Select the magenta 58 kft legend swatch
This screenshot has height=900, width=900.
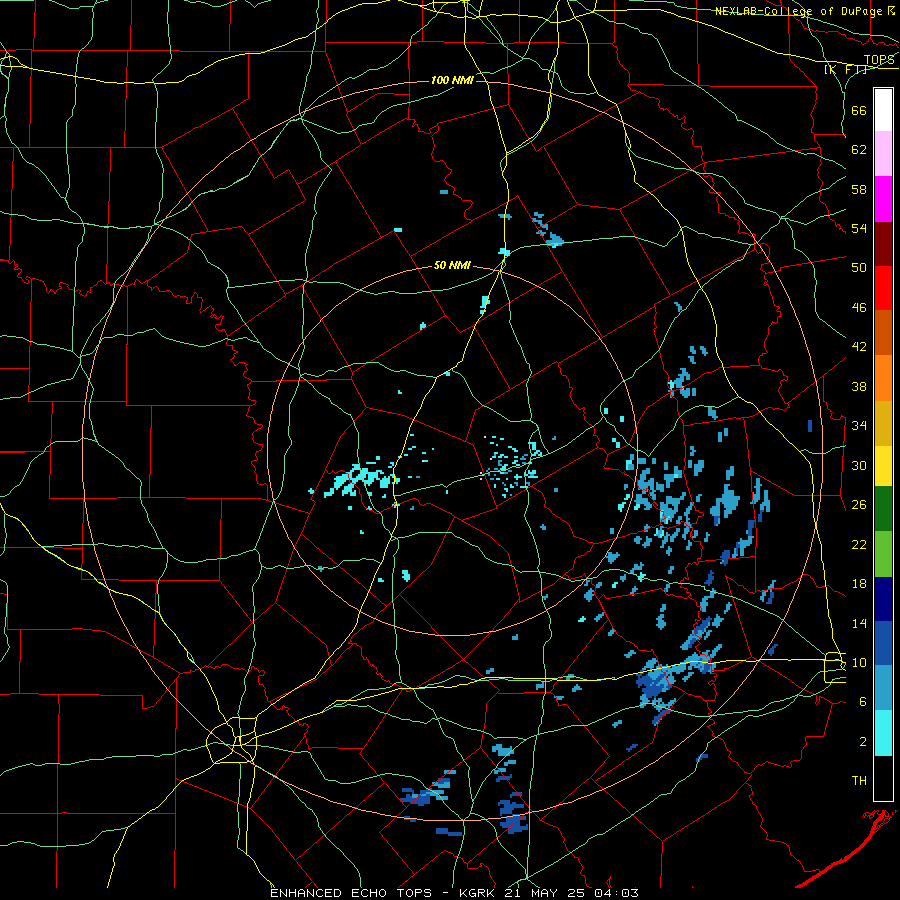[x=883, y=199]
